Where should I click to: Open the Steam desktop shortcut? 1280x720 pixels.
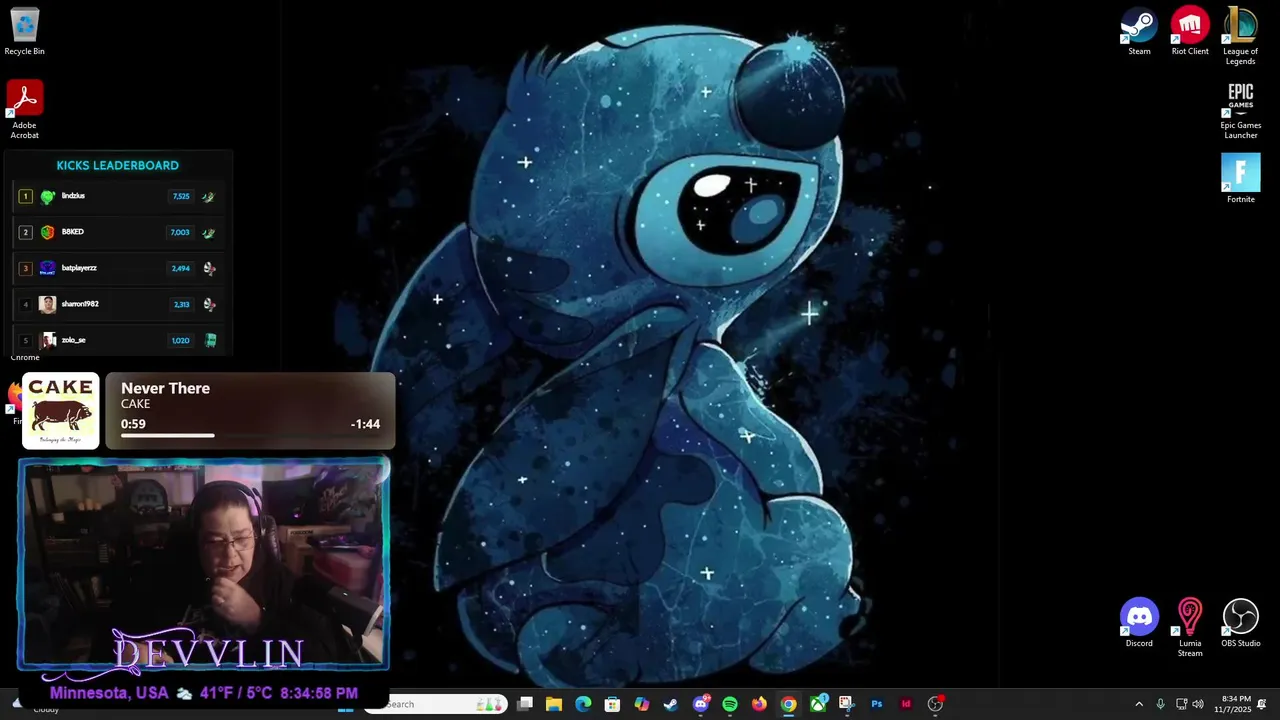[1139, 32]
